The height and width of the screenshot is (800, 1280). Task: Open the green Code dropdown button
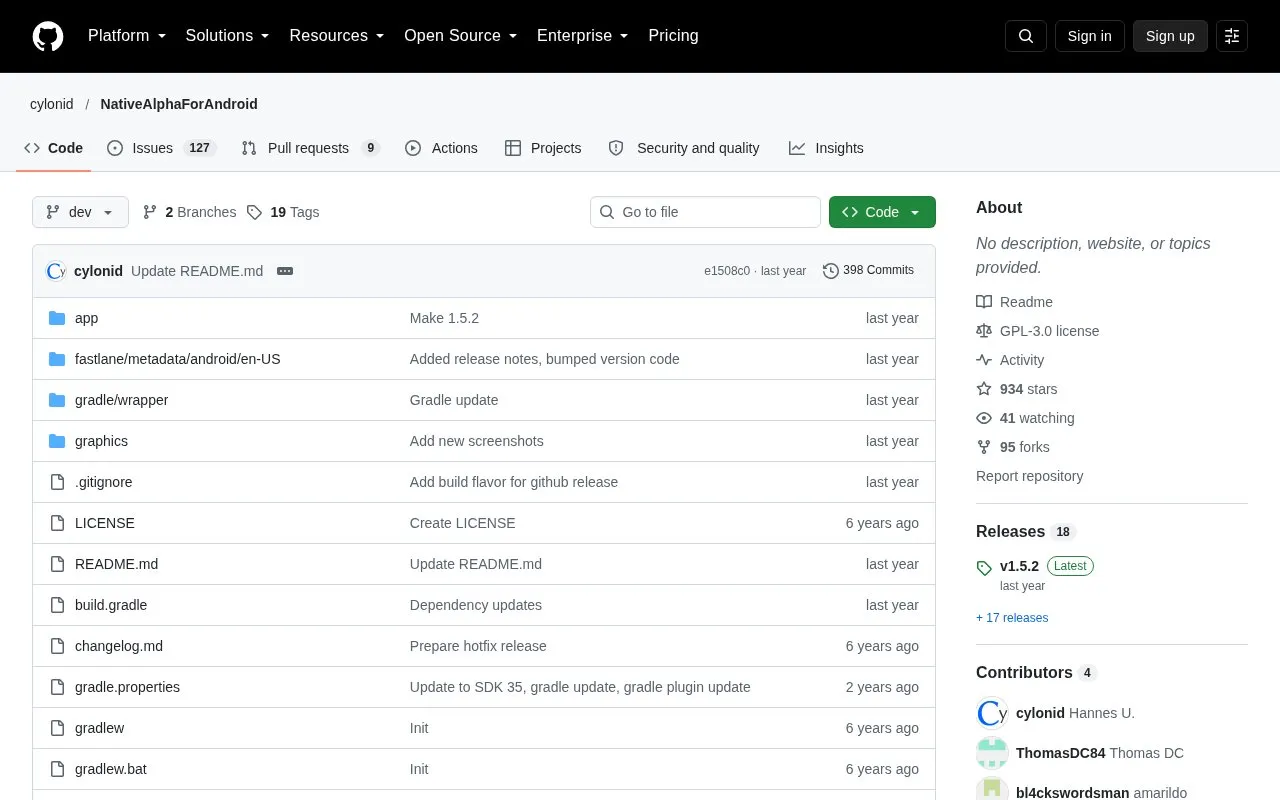[882, 212]
